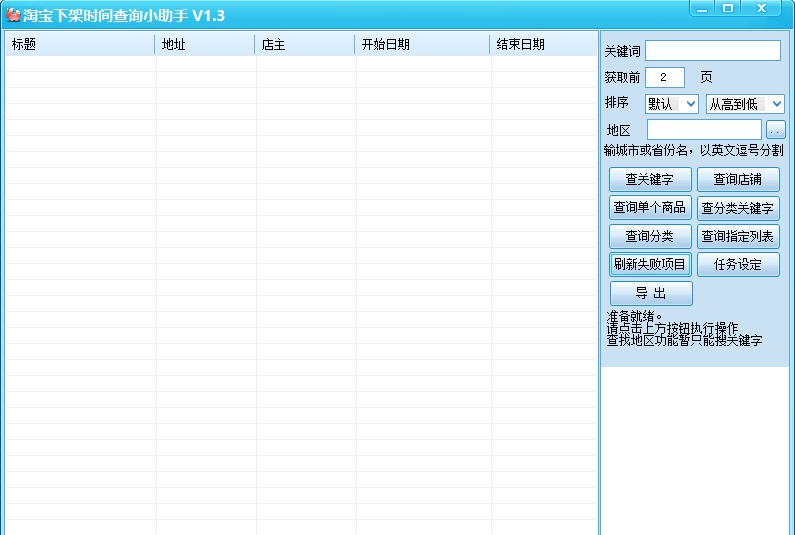Click the 查询店铺 button

[x=738, y=179]
